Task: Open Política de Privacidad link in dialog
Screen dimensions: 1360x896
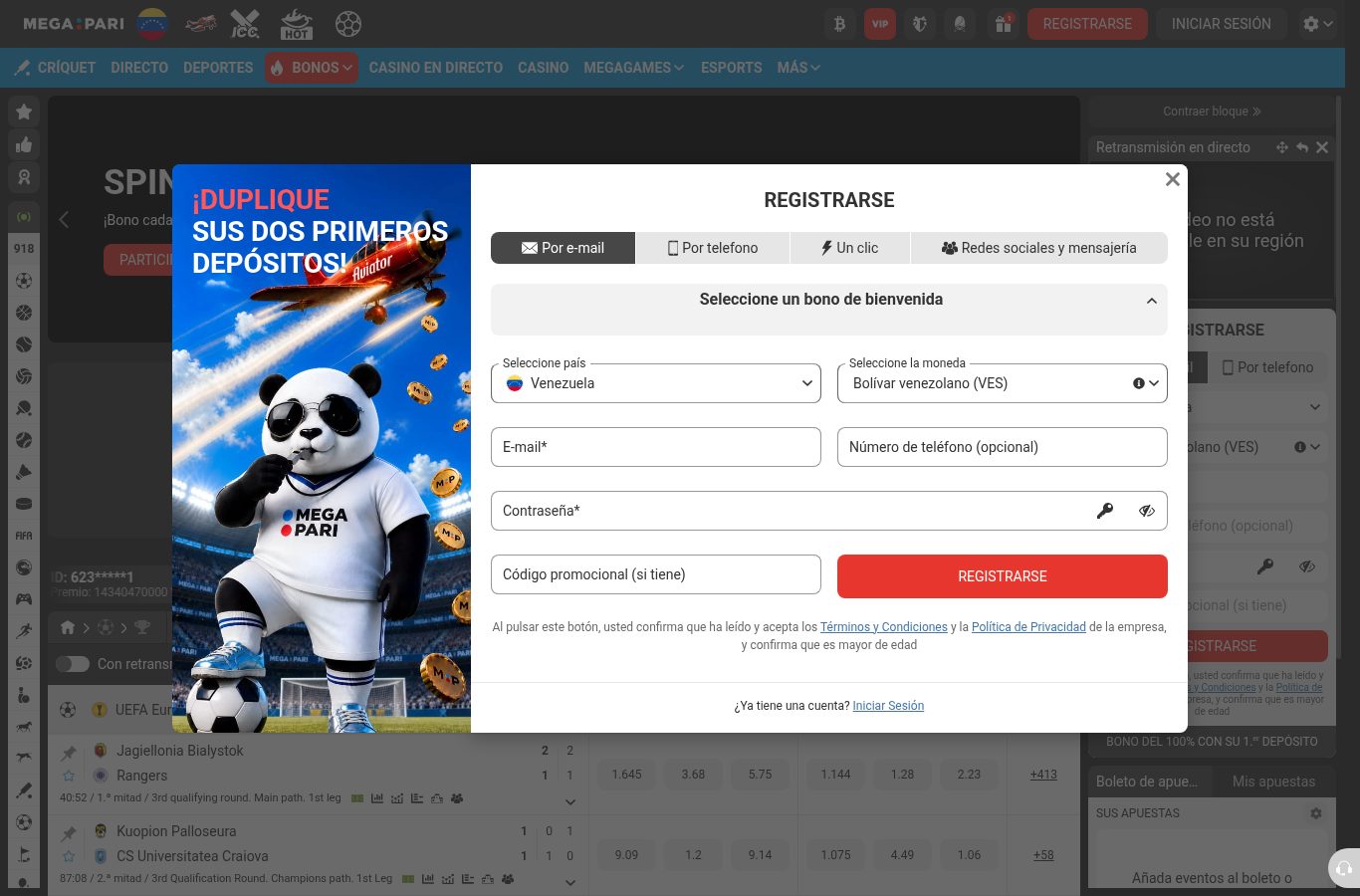Action: [1028, 627]
